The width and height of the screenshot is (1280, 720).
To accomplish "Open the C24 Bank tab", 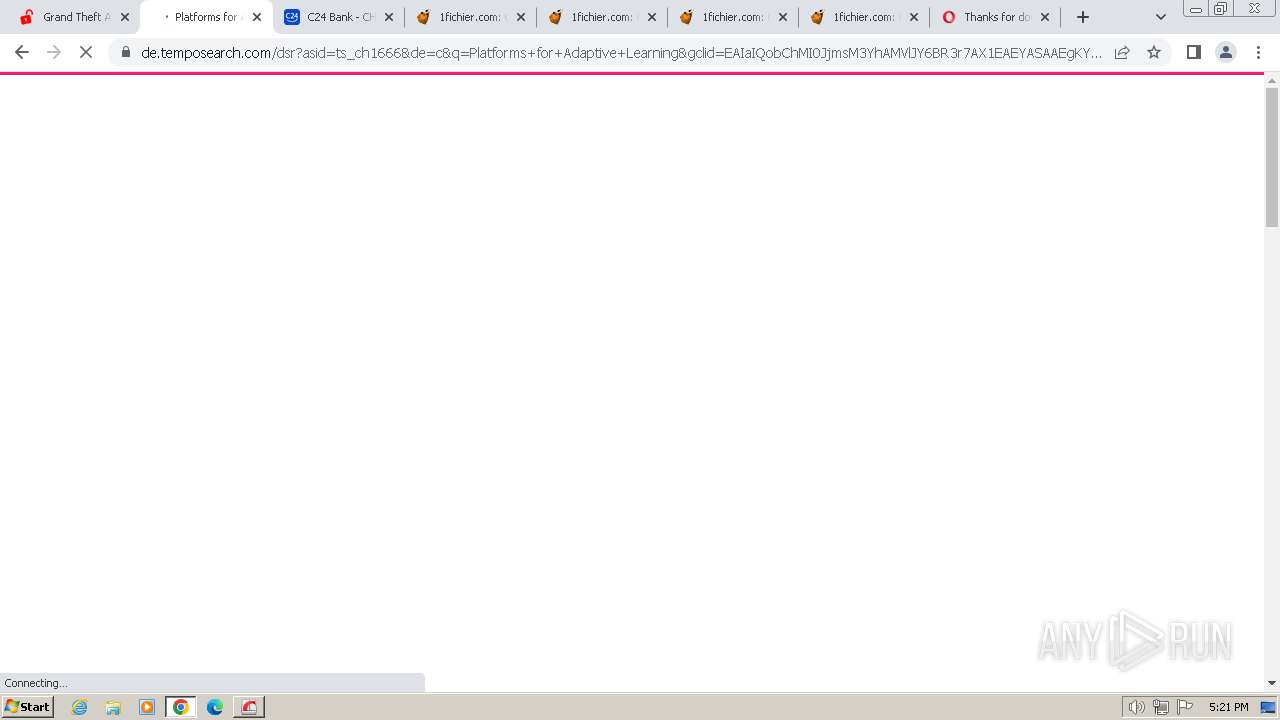I will (338, 17).
